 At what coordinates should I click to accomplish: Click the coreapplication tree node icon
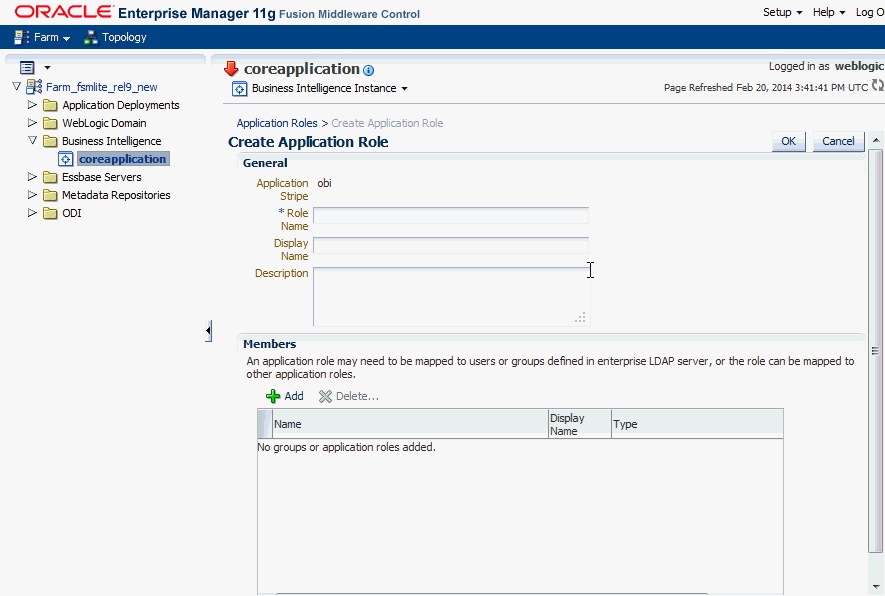pos(65,159)
